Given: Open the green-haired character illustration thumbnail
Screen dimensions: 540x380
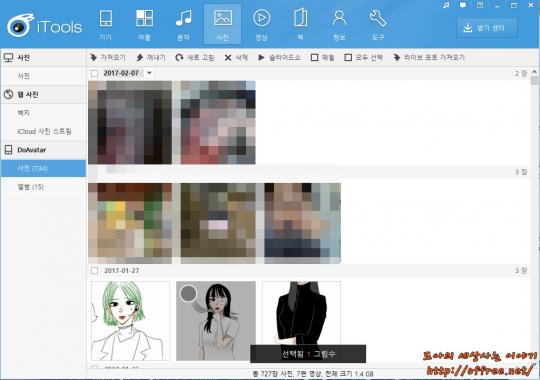Looking at the screenshot, I should [131, 321].
